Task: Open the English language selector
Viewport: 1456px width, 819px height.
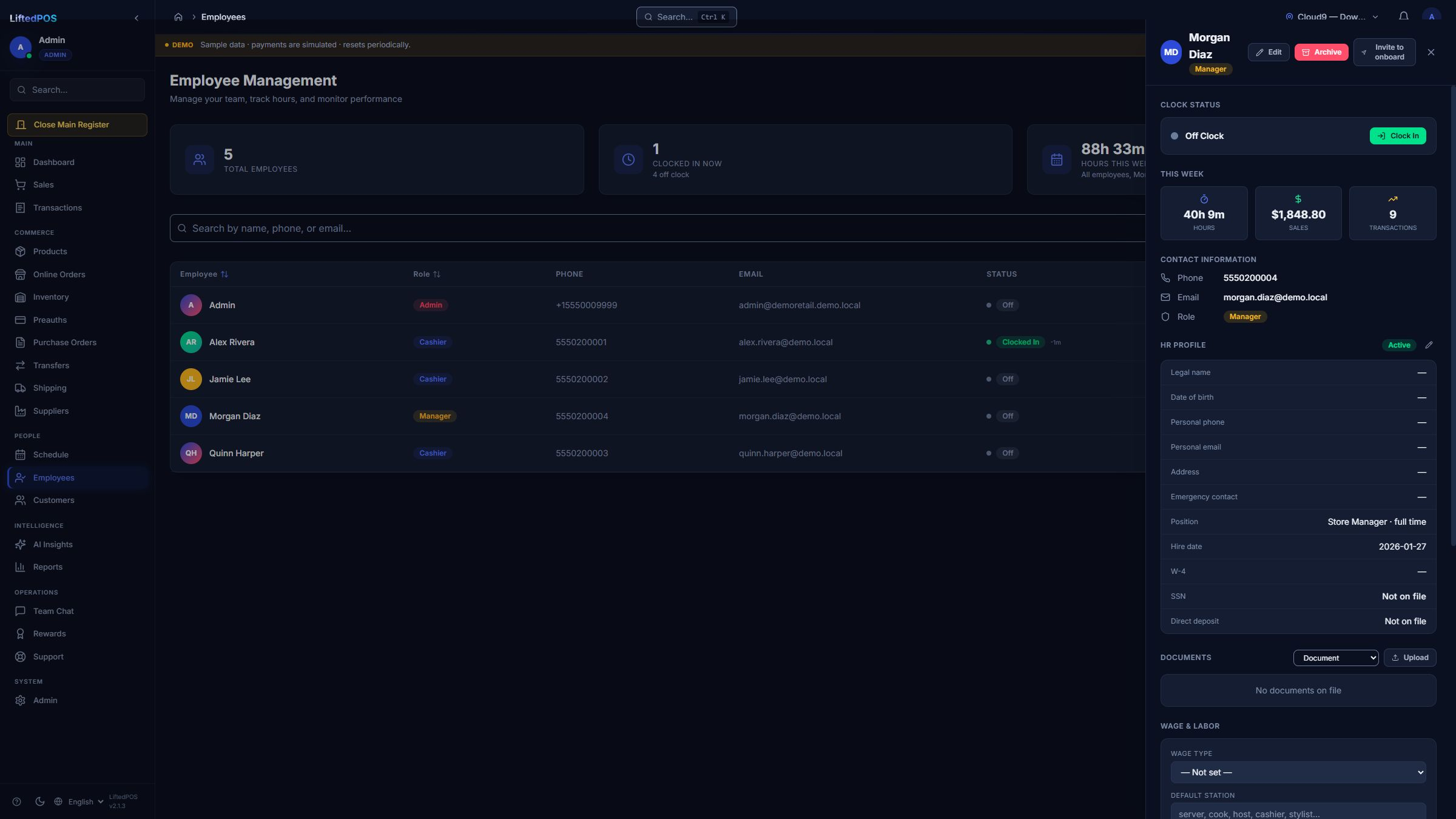Action: (x=79, y=801)
